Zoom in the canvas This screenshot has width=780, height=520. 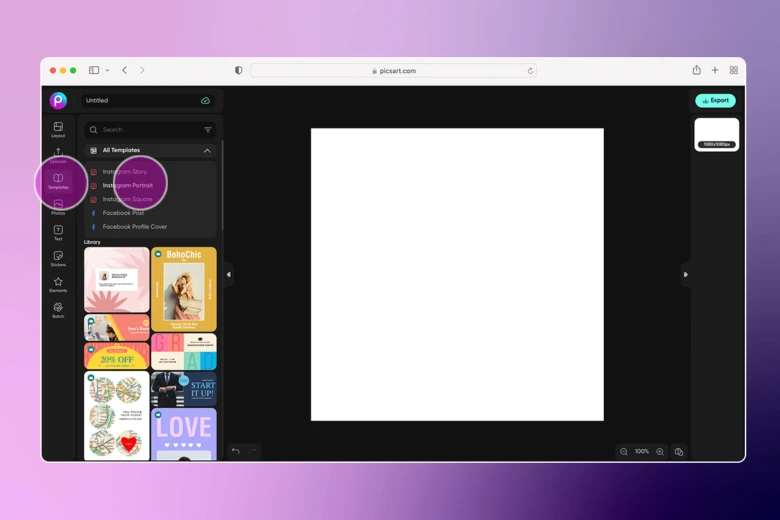(x=660, y=452)
